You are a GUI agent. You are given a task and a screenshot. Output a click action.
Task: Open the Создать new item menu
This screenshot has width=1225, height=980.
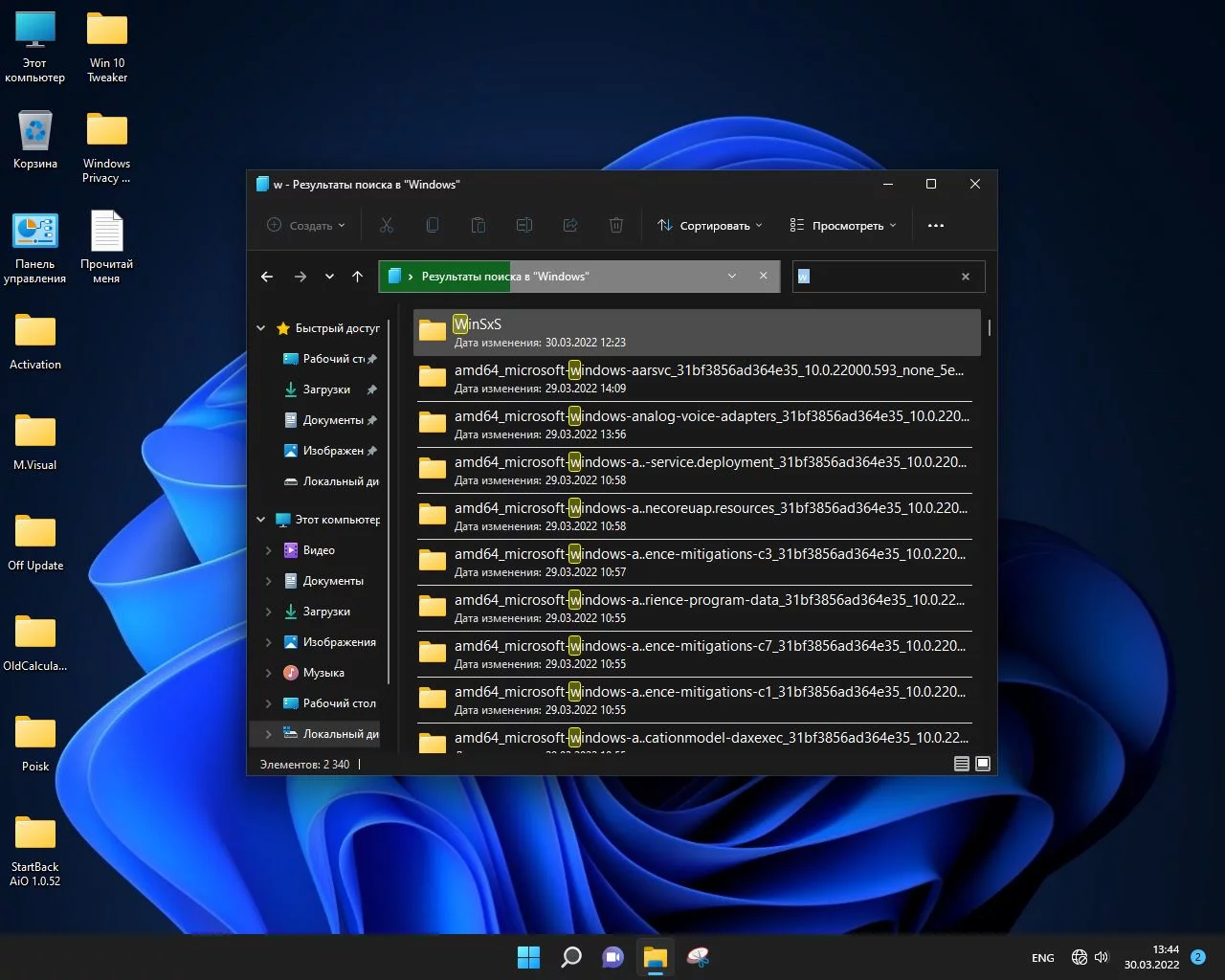[x=305, y=226]
